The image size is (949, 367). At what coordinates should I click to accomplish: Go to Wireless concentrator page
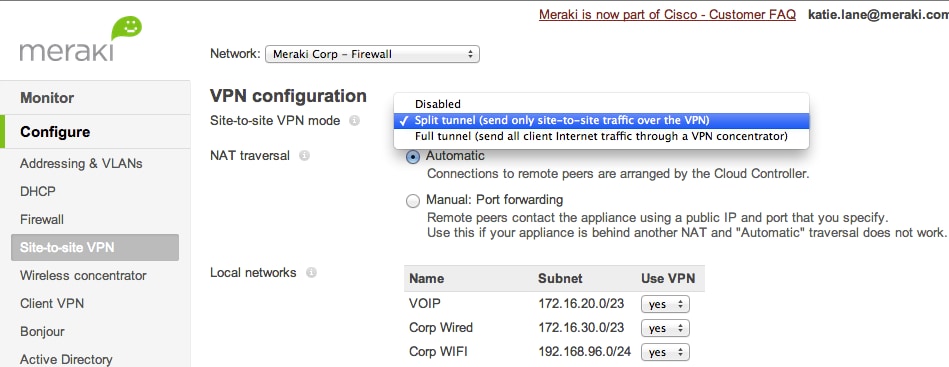pos(83,275)
